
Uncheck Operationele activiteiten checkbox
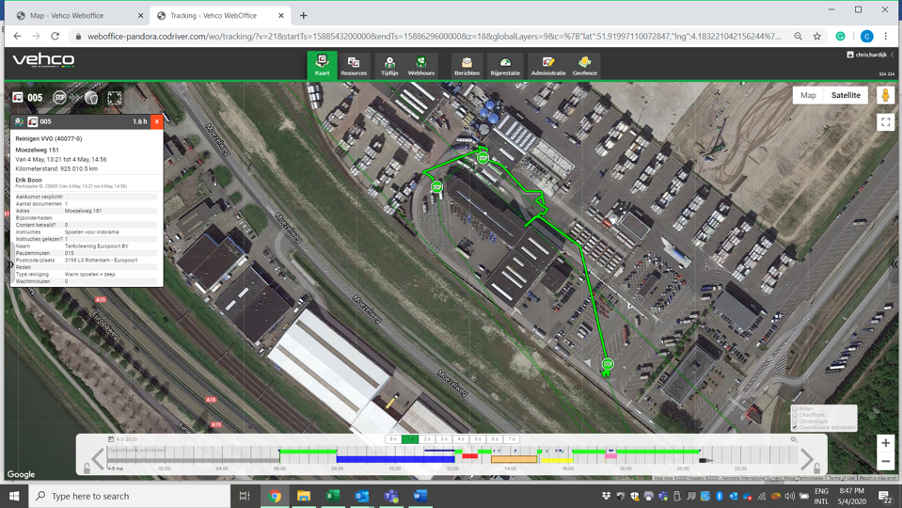pyautogui.click(x=795, y=427)
